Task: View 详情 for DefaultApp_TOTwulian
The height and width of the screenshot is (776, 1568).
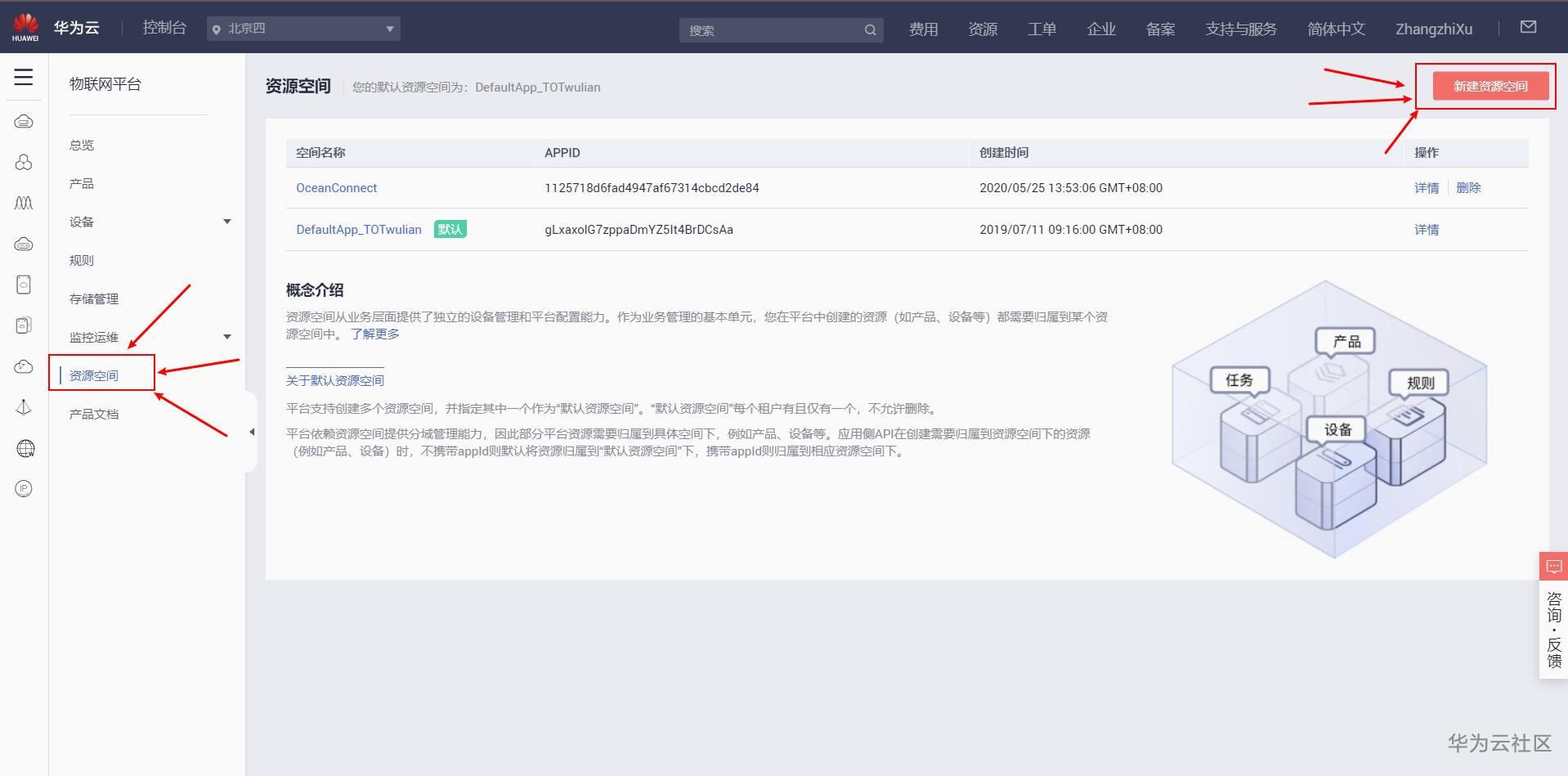Action: (x=1427, y=230)
